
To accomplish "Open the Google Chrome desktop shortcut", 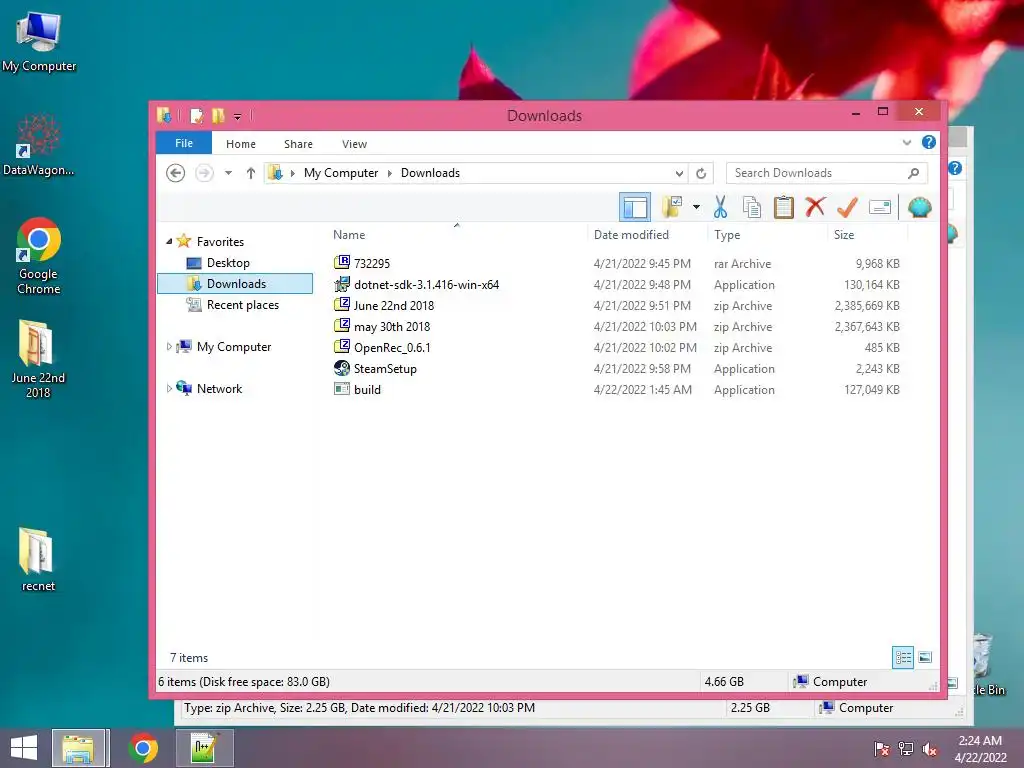I will click(39, 256).
